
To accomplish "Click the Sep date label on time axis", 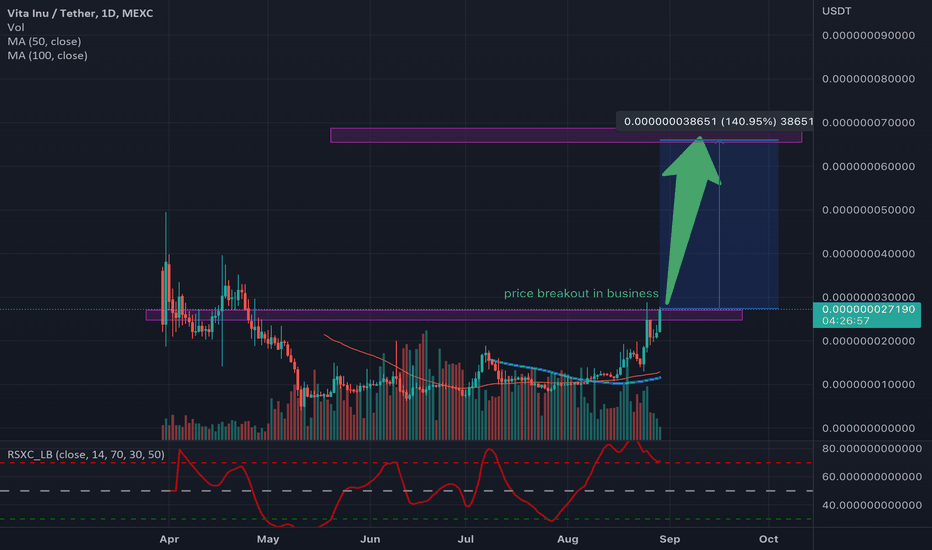I will (x=670, y=539).
